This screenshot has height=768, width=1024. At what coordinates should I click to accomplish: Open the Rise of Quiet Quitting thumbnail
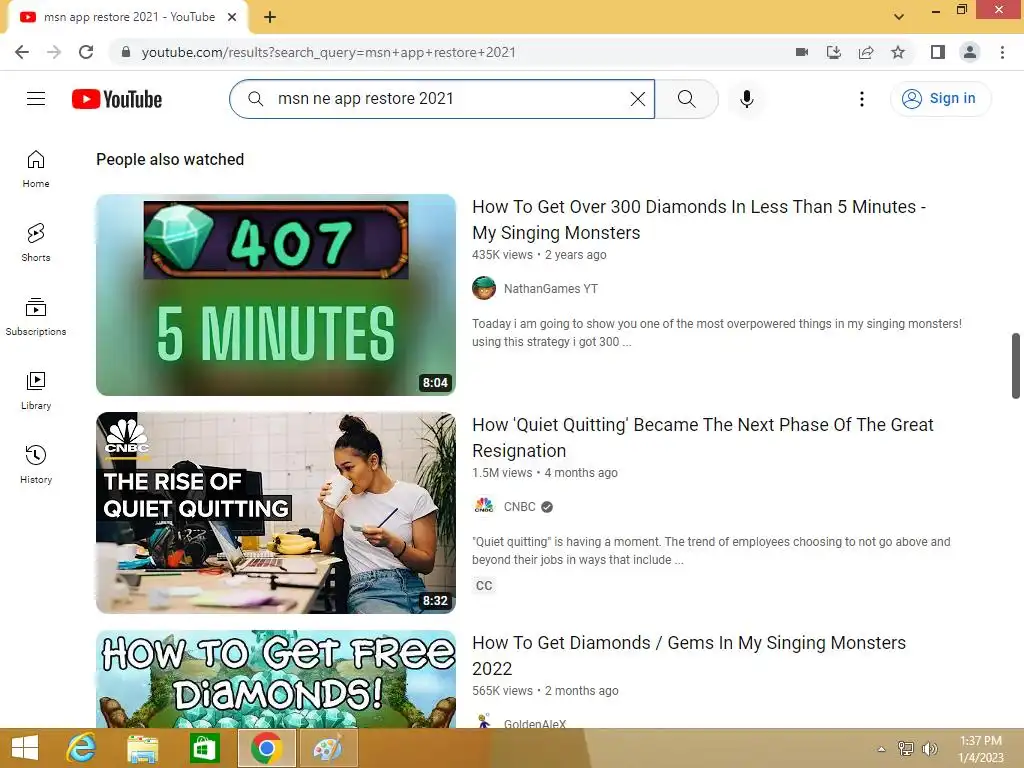pos(276,513)
